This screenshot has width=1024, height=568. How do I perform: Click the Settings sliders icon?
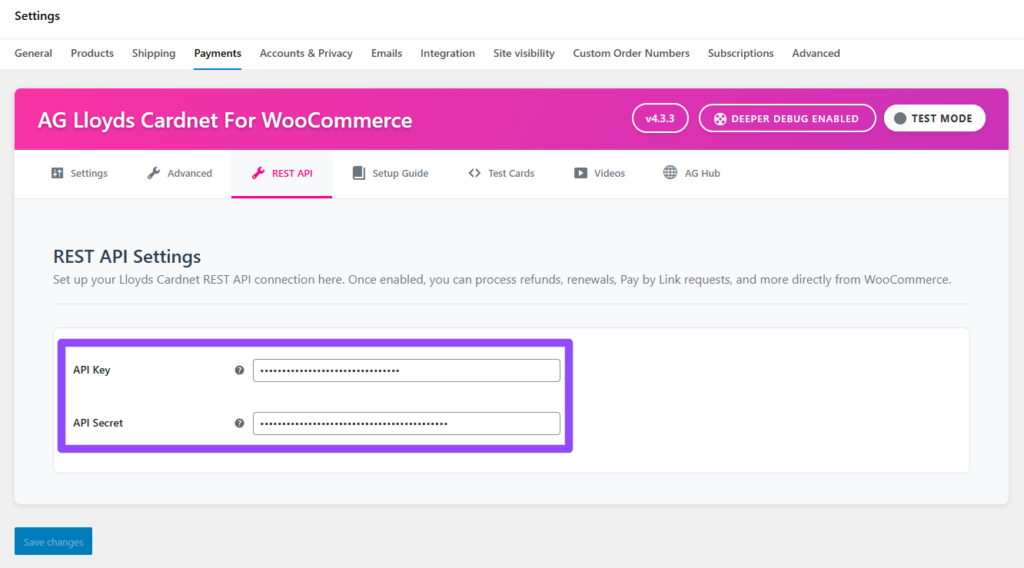[57, 173]
